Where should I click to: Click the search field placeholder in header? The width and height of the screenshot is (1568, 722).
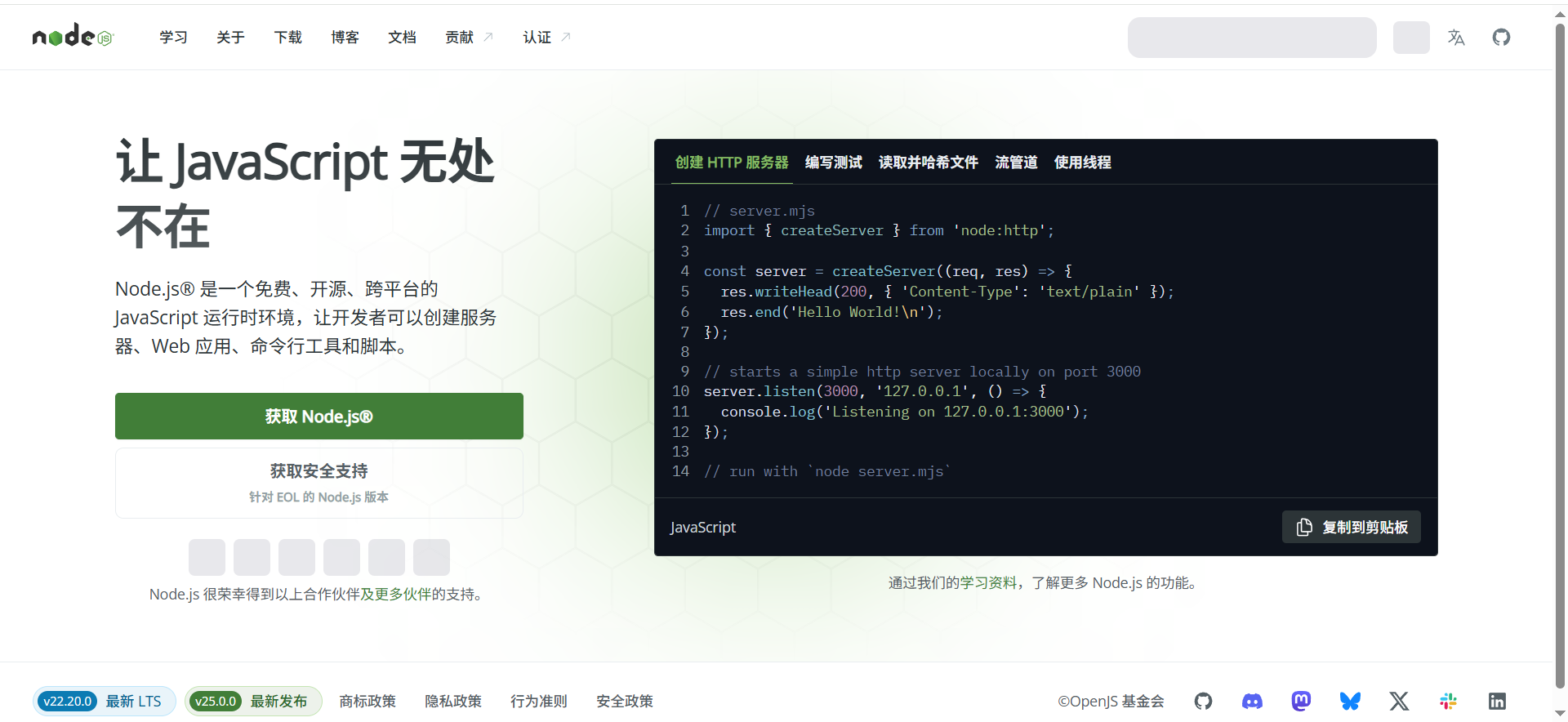coord(1252,38)
